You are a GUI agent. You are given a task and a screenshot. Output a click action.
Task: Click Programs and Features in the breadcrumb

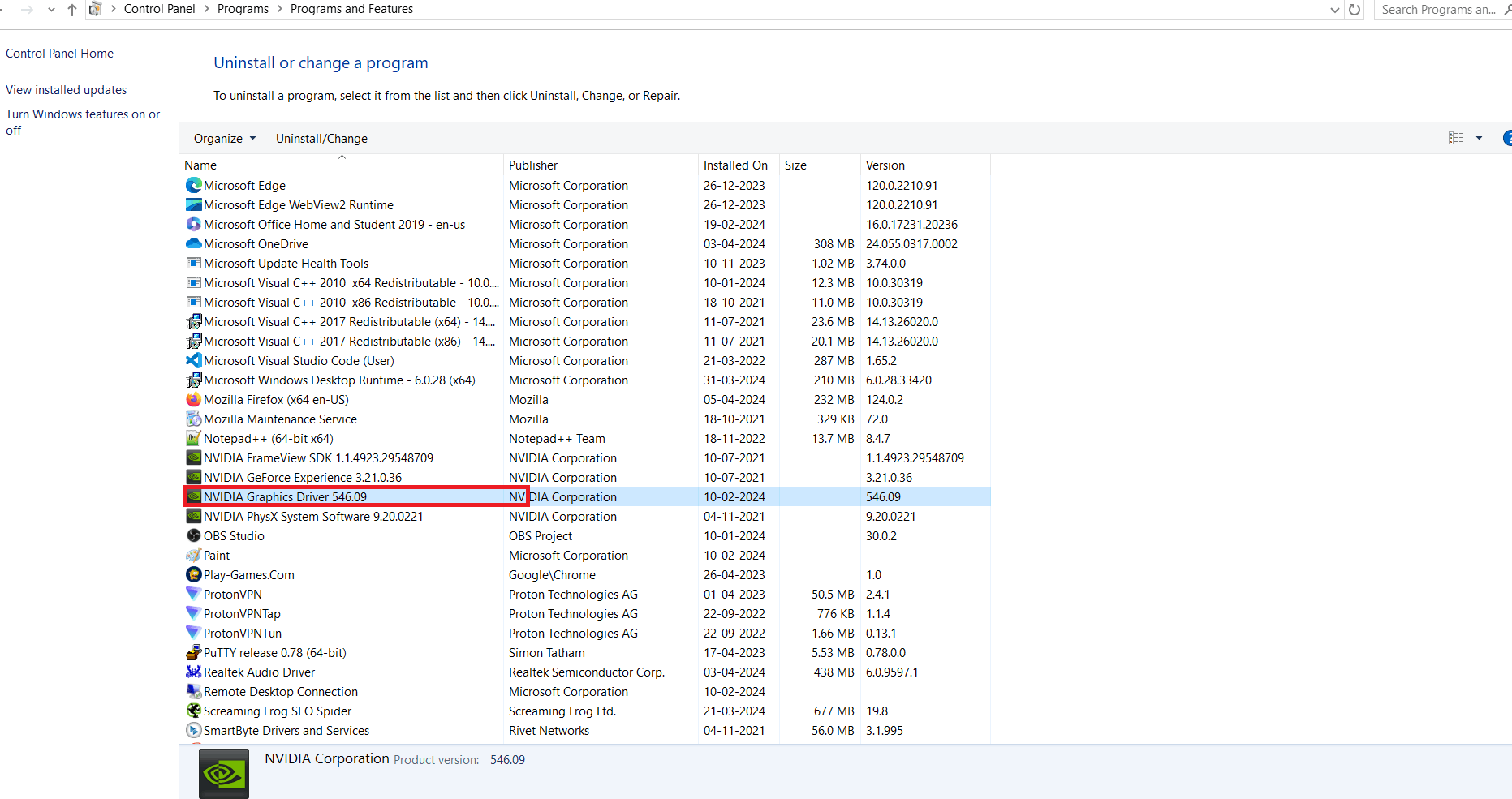[351, 9]
